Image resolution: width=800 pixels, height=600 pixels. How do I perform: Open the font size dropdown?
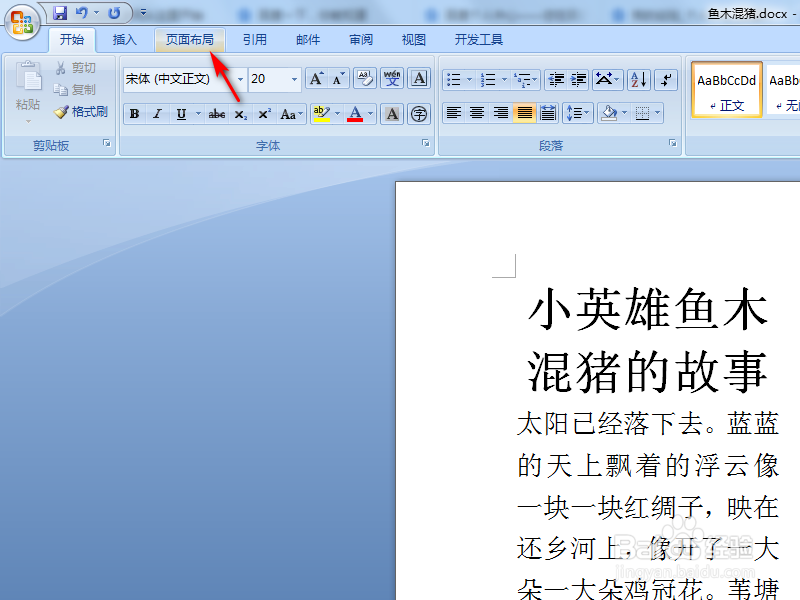(294, 78)
